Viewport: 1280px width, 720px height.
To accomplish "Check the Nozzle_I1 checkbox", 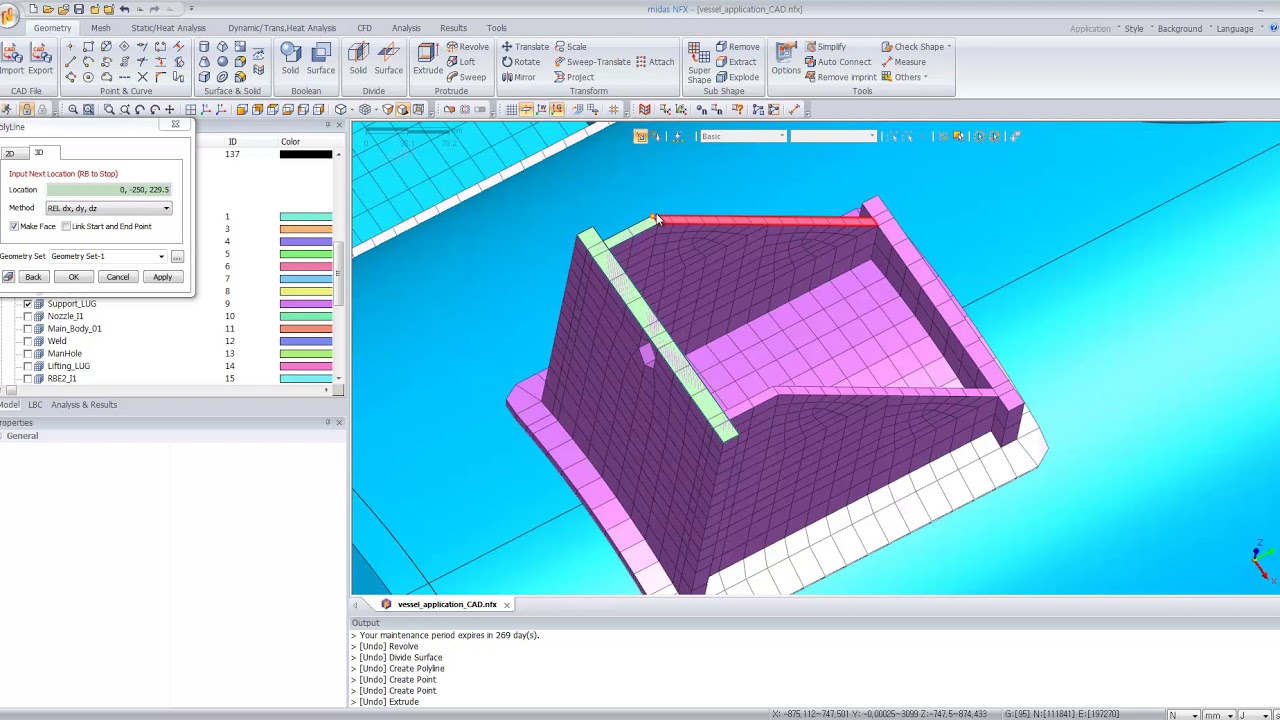I will coord(28,316).
